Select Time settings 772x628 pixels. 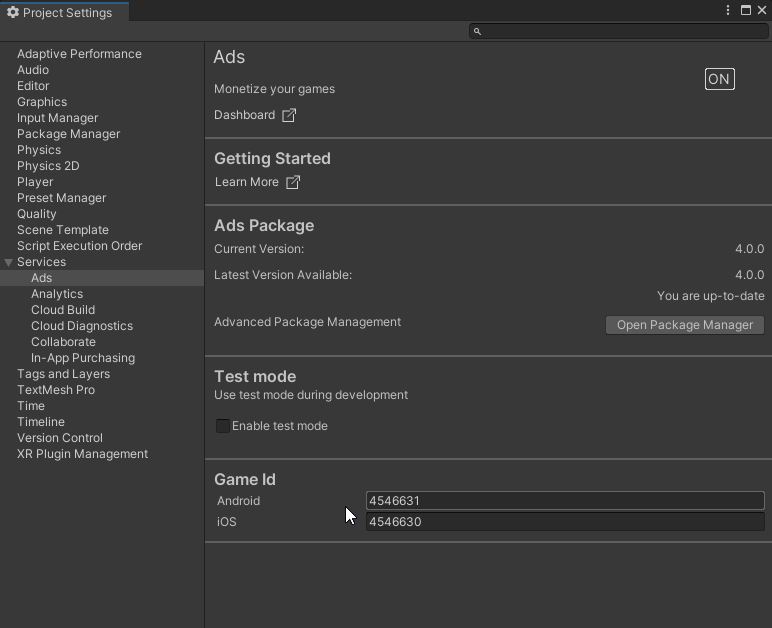click(31, 406)
